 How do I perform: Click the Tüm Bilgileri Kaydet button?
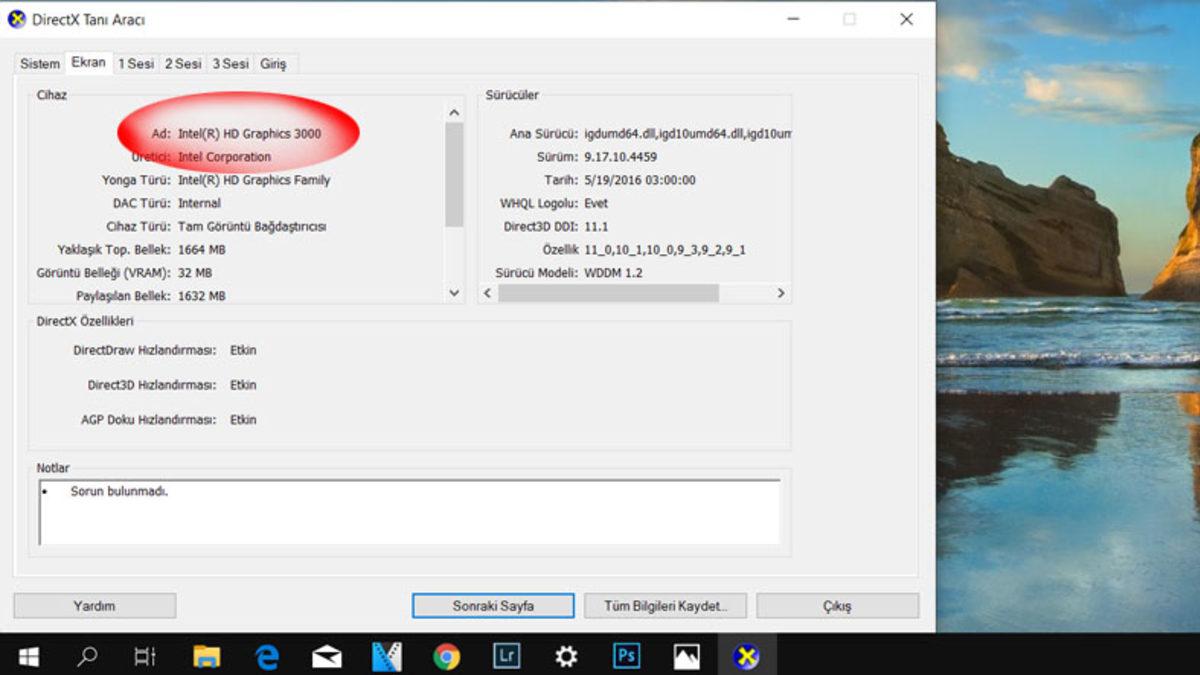point(663,606)
